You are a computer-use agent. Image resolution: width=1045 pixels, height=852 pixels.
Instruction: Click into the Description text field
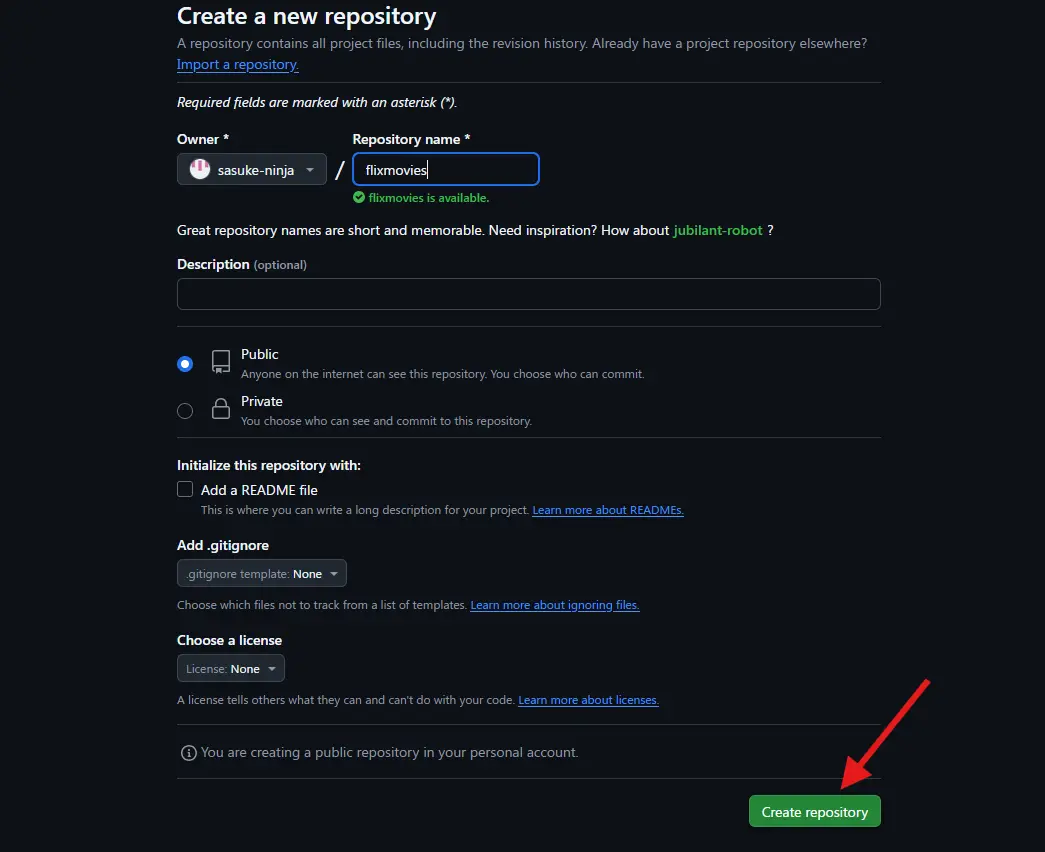pyautogui.click(x=528, y=294)
